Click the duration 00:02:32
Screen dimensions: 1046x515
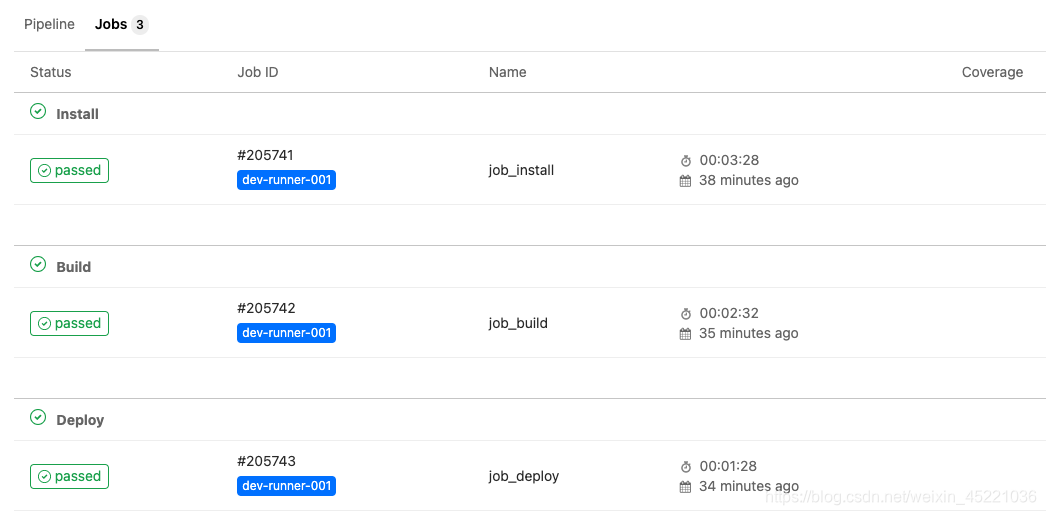point(729,313)
